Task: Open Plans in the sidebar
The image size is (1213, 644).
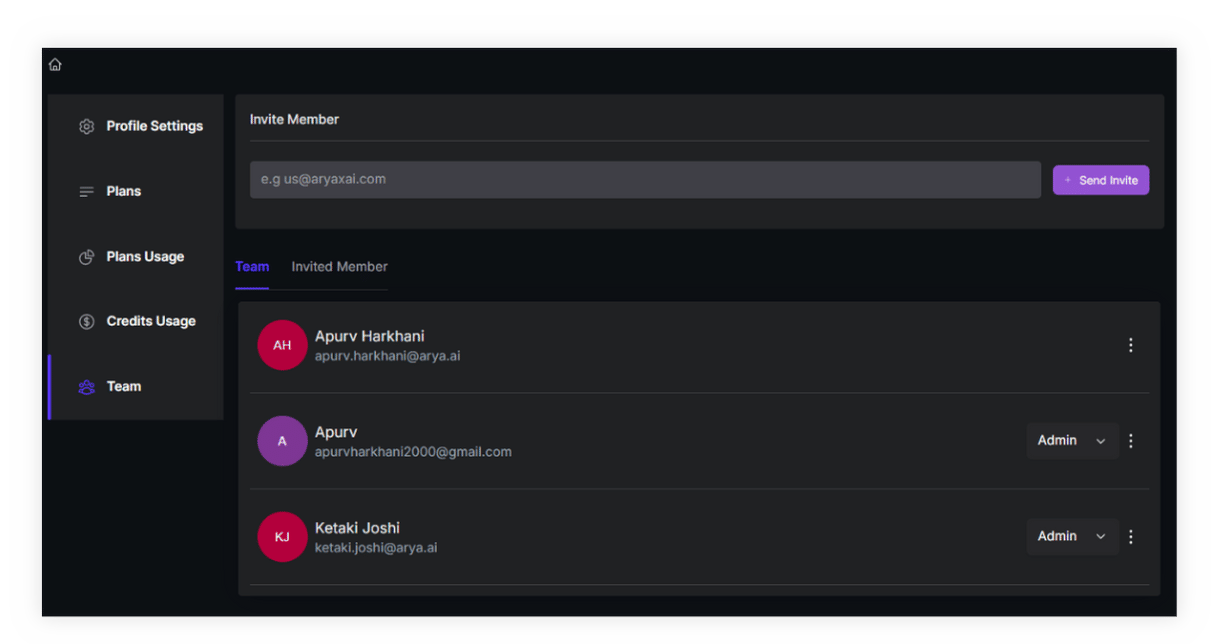Action: [135, 192]
